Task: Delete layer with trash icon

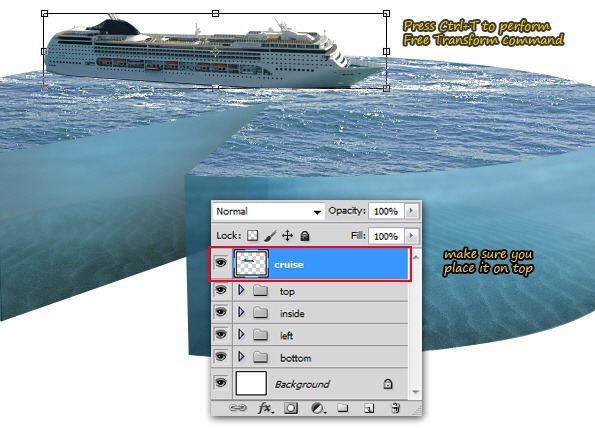Action: pos(395,408)
